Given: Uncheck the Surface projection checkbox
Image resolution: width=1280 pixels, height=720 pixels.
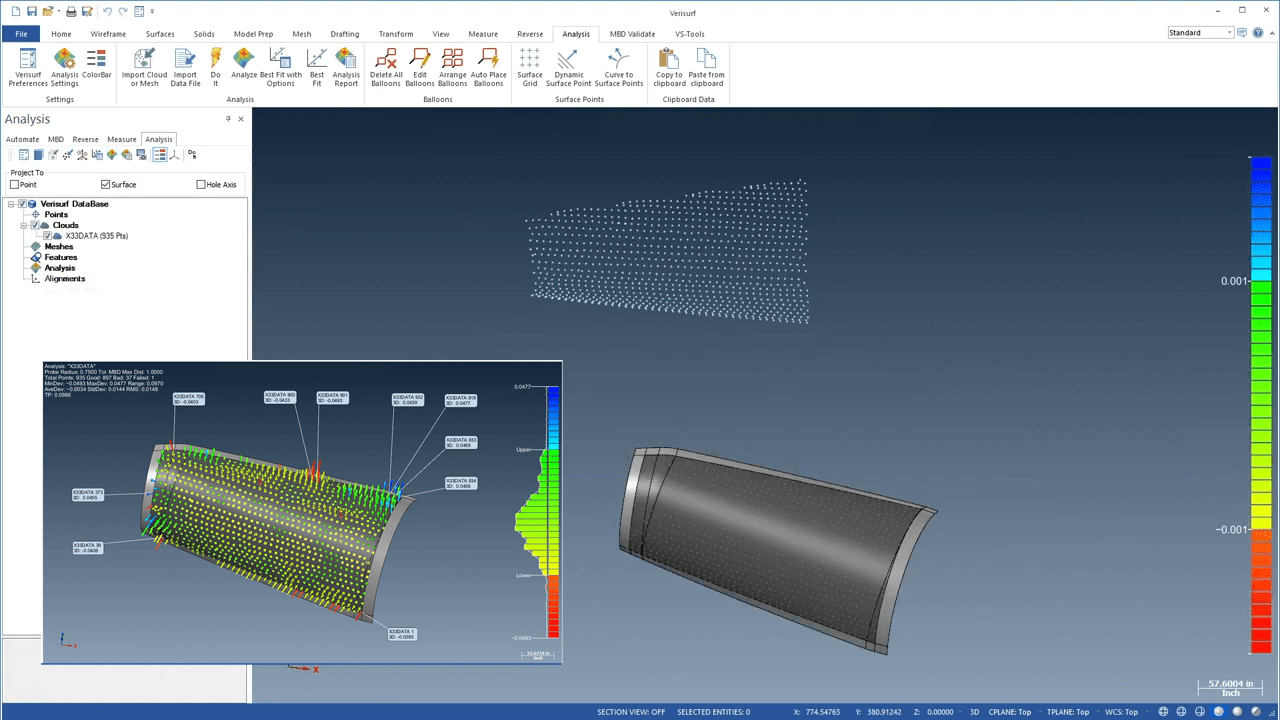Looking at the screenshot, I should (x=105, y=184).
